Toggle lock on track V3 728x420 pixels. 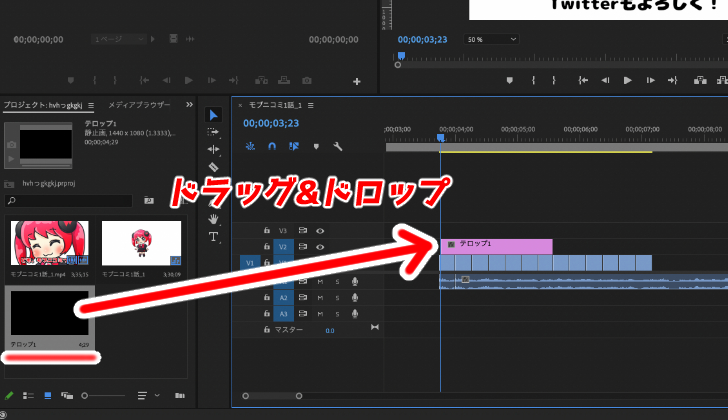266,230
